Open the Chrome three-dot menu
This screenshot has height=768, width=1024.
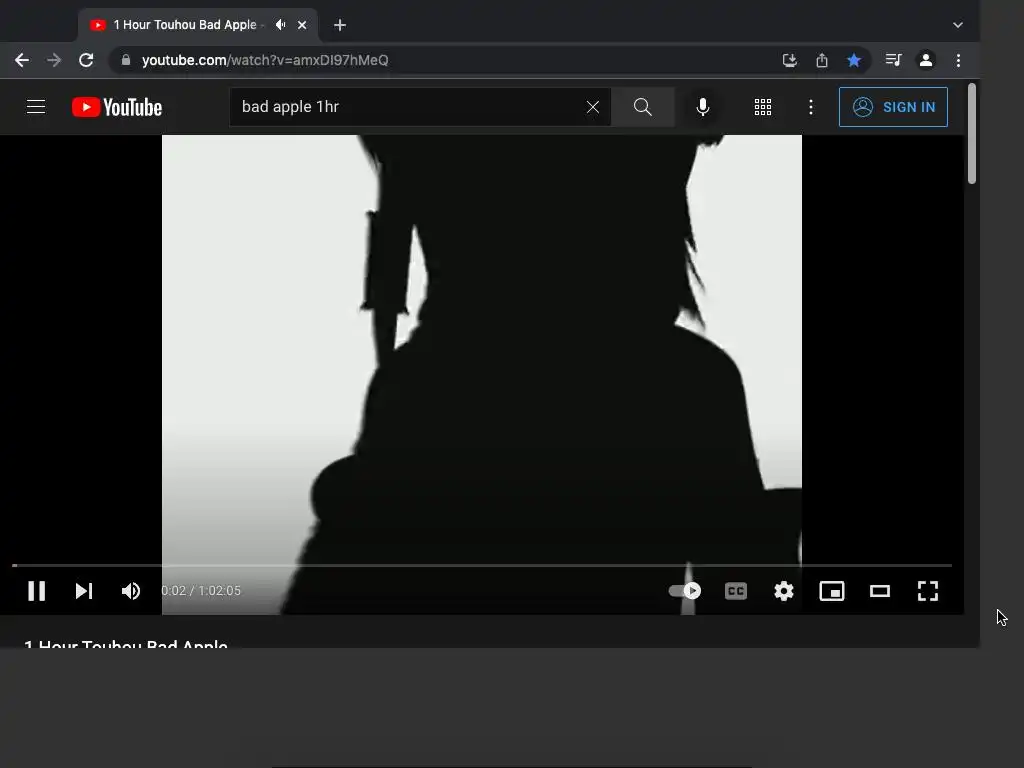click(958, 60)
